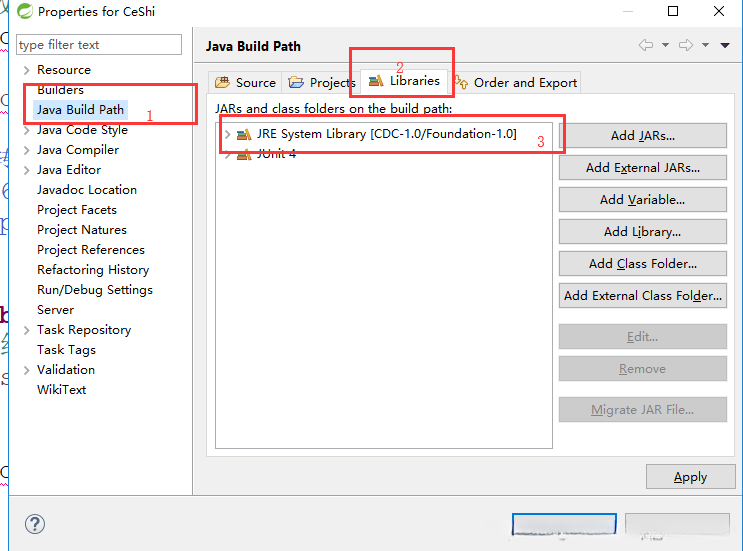Expand the JUnit 4 library node
The width and height of the screenshot is (743, 551).
pos(227,155)
